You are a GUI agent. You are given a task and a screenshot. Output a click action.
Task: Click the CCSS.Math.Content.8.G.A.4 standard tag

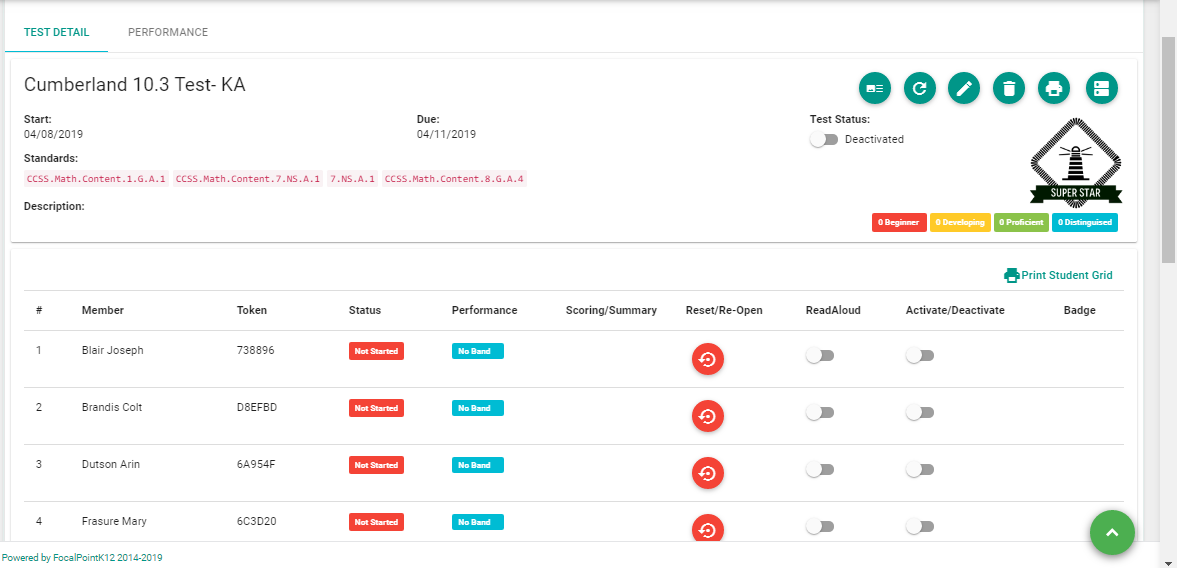454,179
